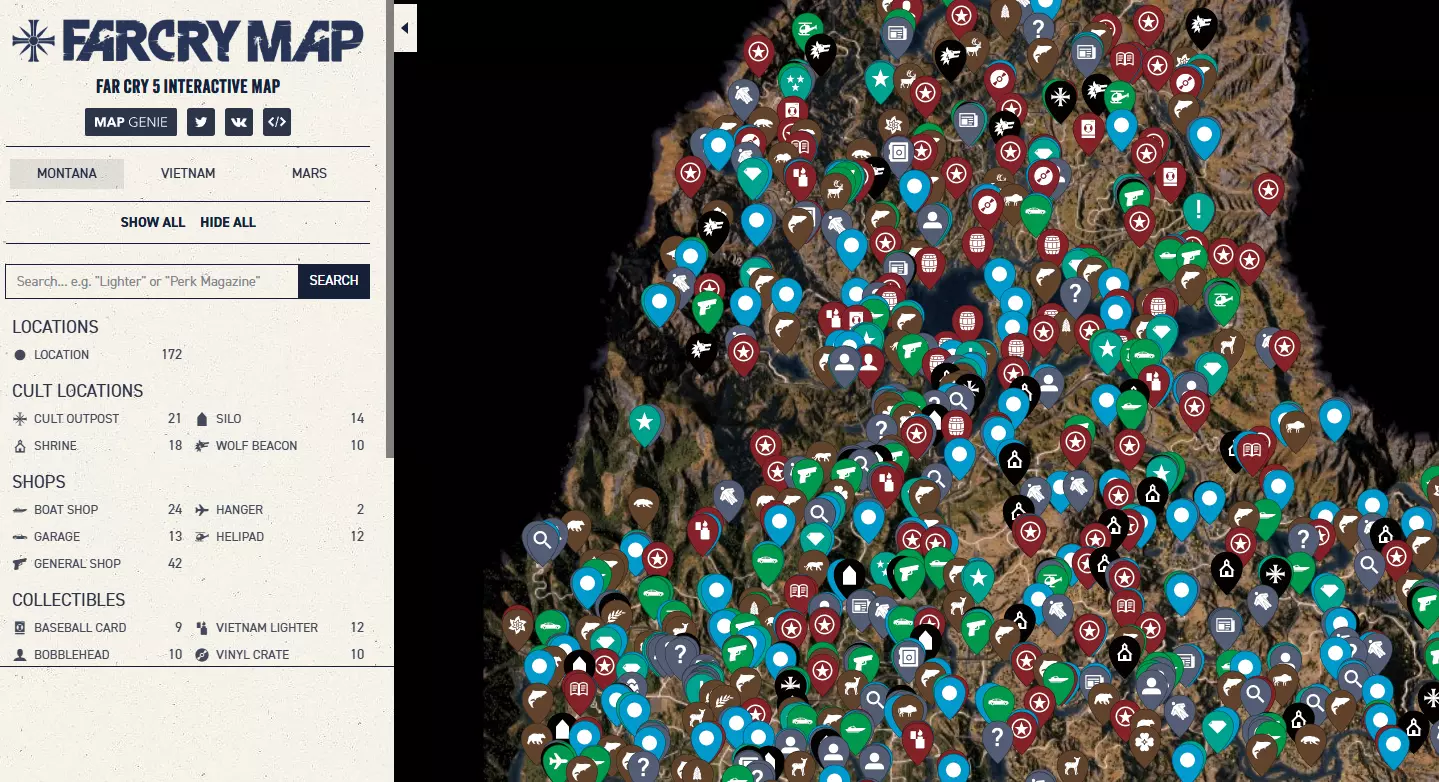Toggle Vietnam Lighter markers

280,628
